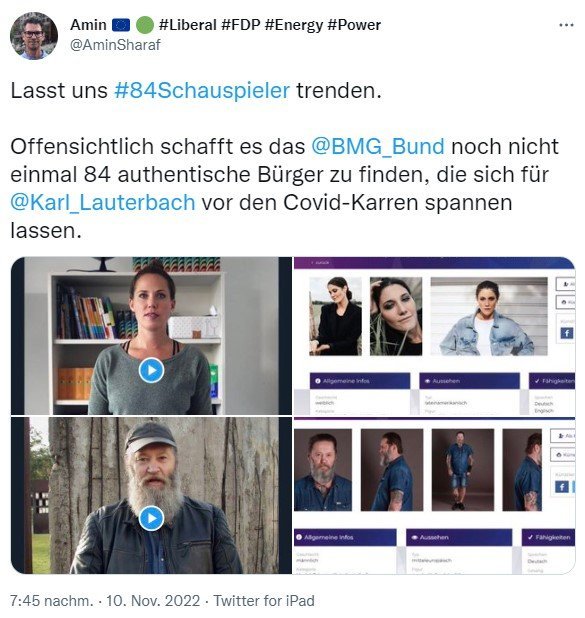Select the lower Fähigkeiten panel header
Image resolution: width=585 pixels, height=618 pixels.
point(548,537)
